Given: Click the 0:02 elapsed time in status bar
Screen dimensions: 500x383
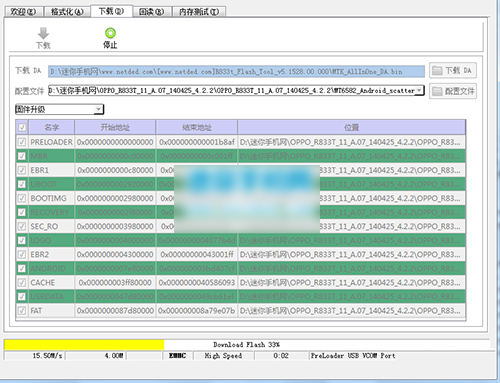Looking at the screenshot, I should coord(281,356).
